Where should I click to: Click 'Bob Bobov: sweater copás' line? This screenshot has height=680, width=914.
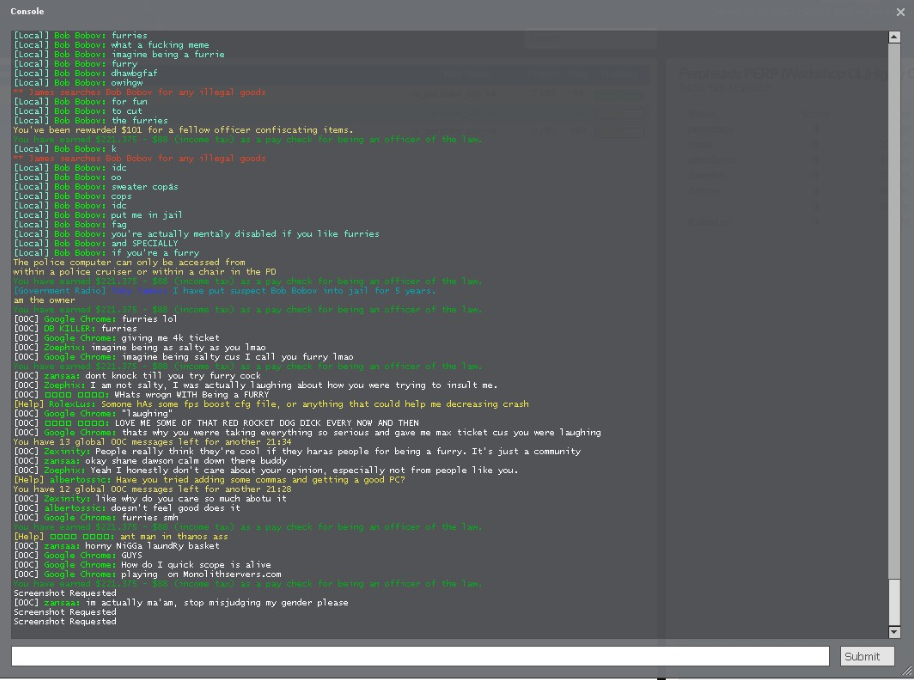pyautogui.click(x=96, y=186)
